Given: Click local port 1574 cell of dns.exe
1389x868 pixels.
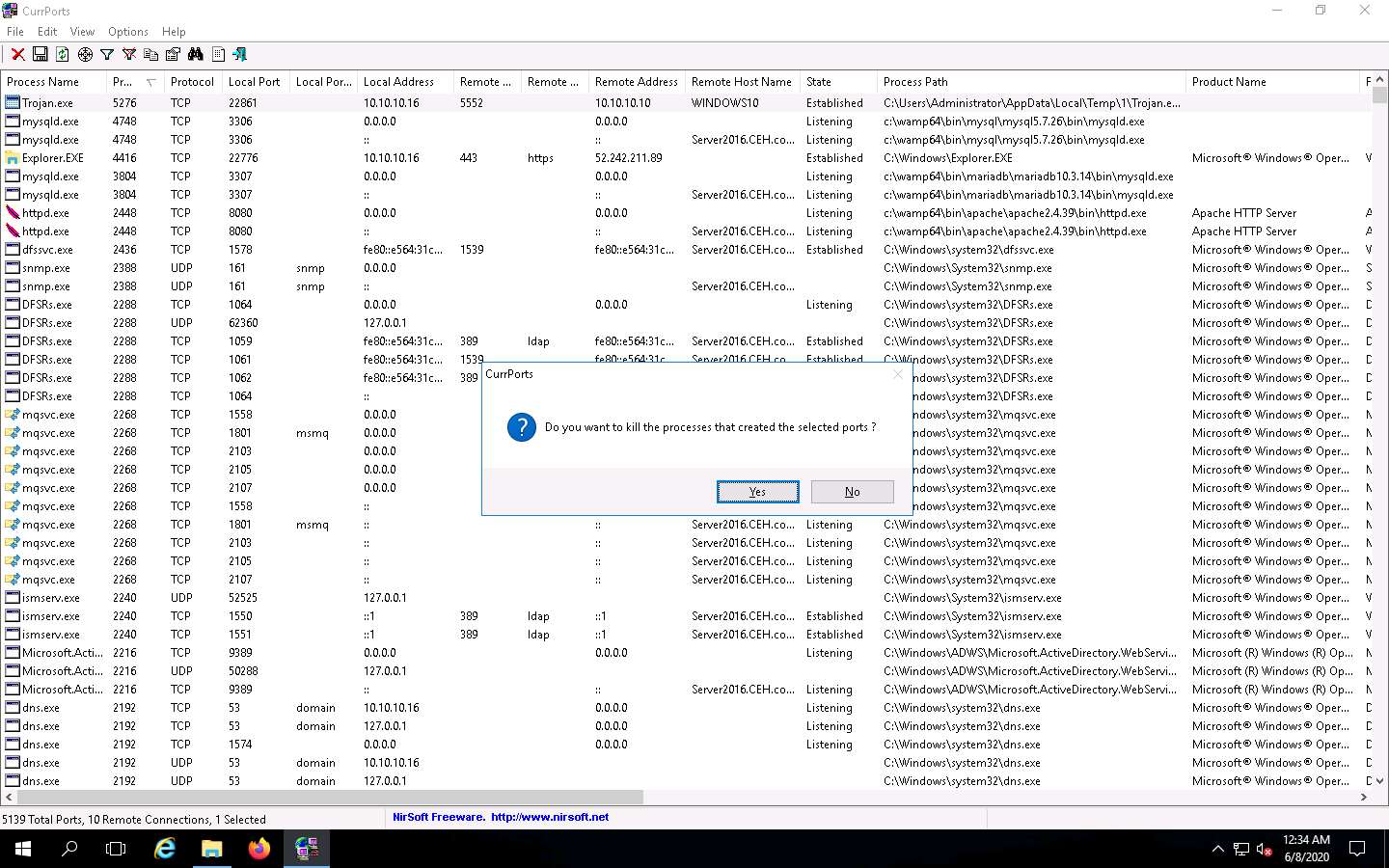Looking at the screenshot, I should pyautogui.click(x=240, y=744).
